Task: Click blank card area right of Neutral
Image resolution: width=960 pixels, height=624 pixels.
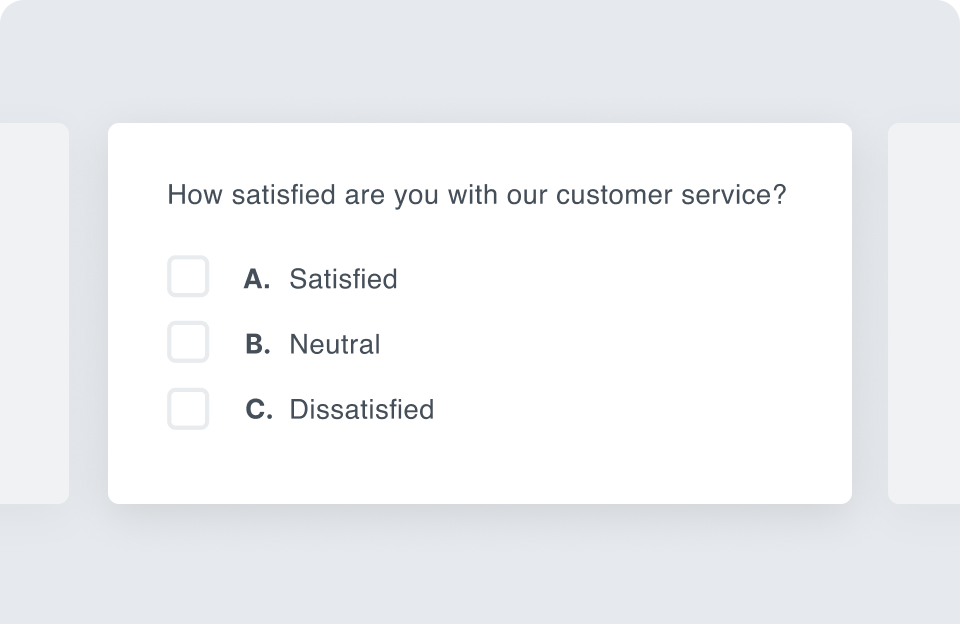Action: pyautogui.click(x=620, y=345)
